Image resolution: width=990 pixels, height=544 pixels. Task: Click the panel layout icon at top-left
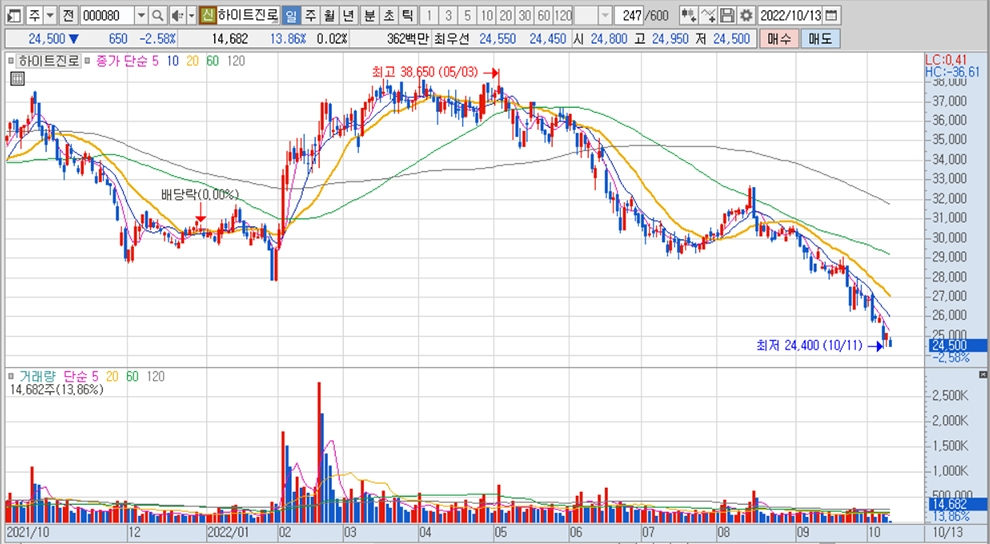point(13,16)
